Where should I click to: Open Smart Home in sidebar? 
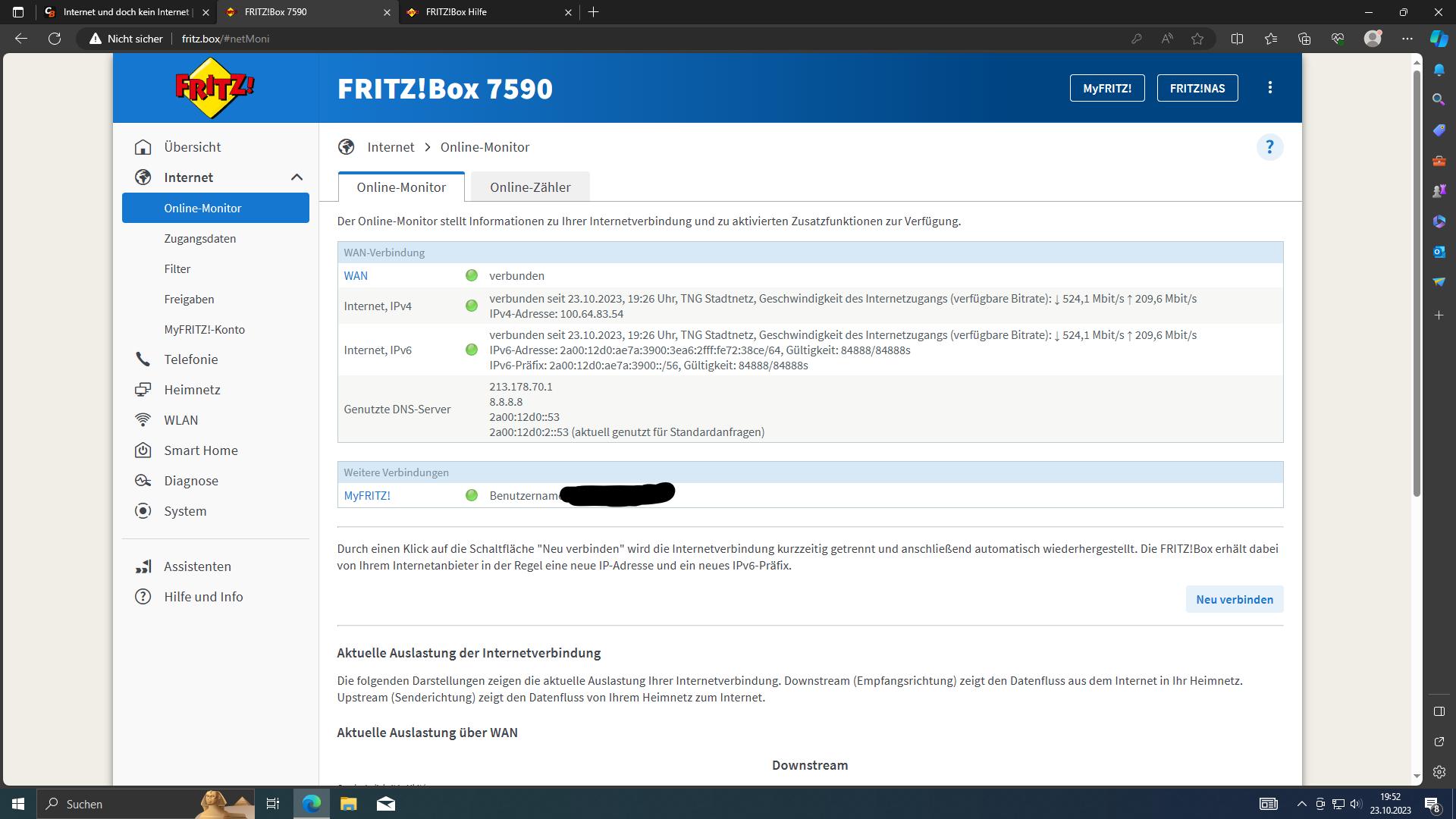[200, 450]
